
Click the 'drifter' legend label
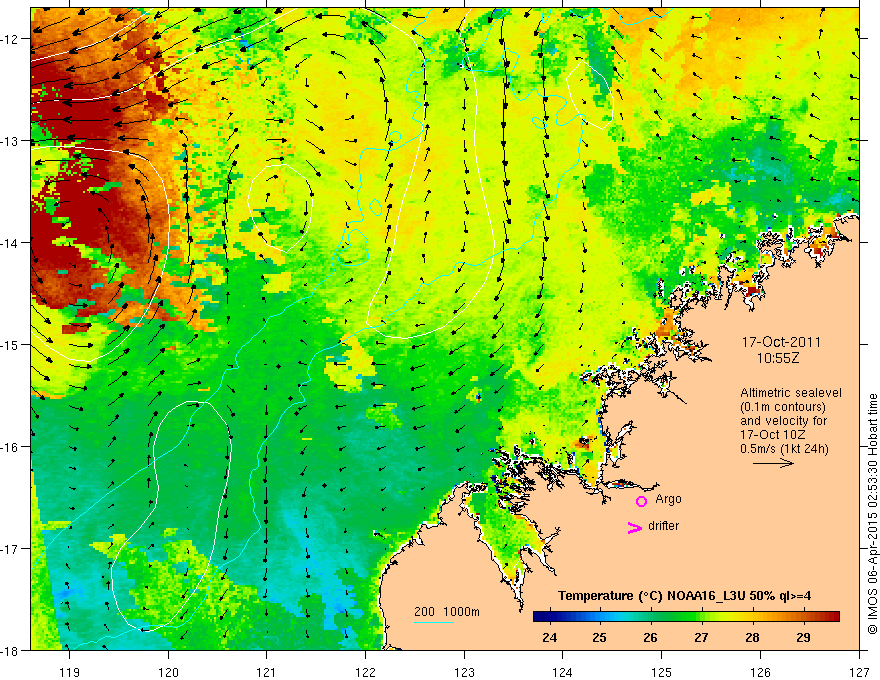[x=663, y=526]
